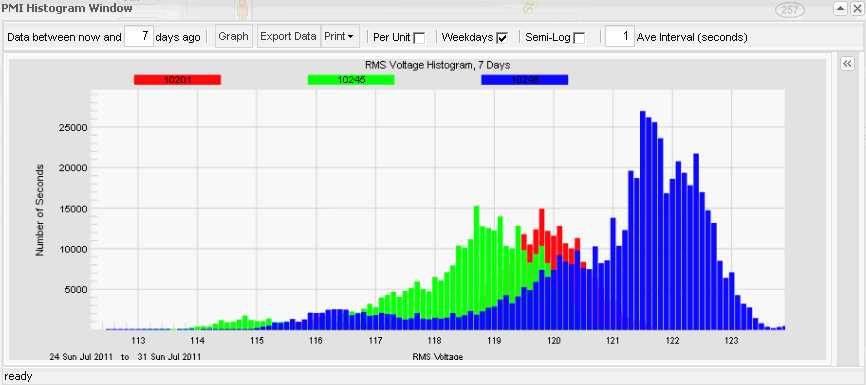Click the RMS Voltage axis label

437,356
